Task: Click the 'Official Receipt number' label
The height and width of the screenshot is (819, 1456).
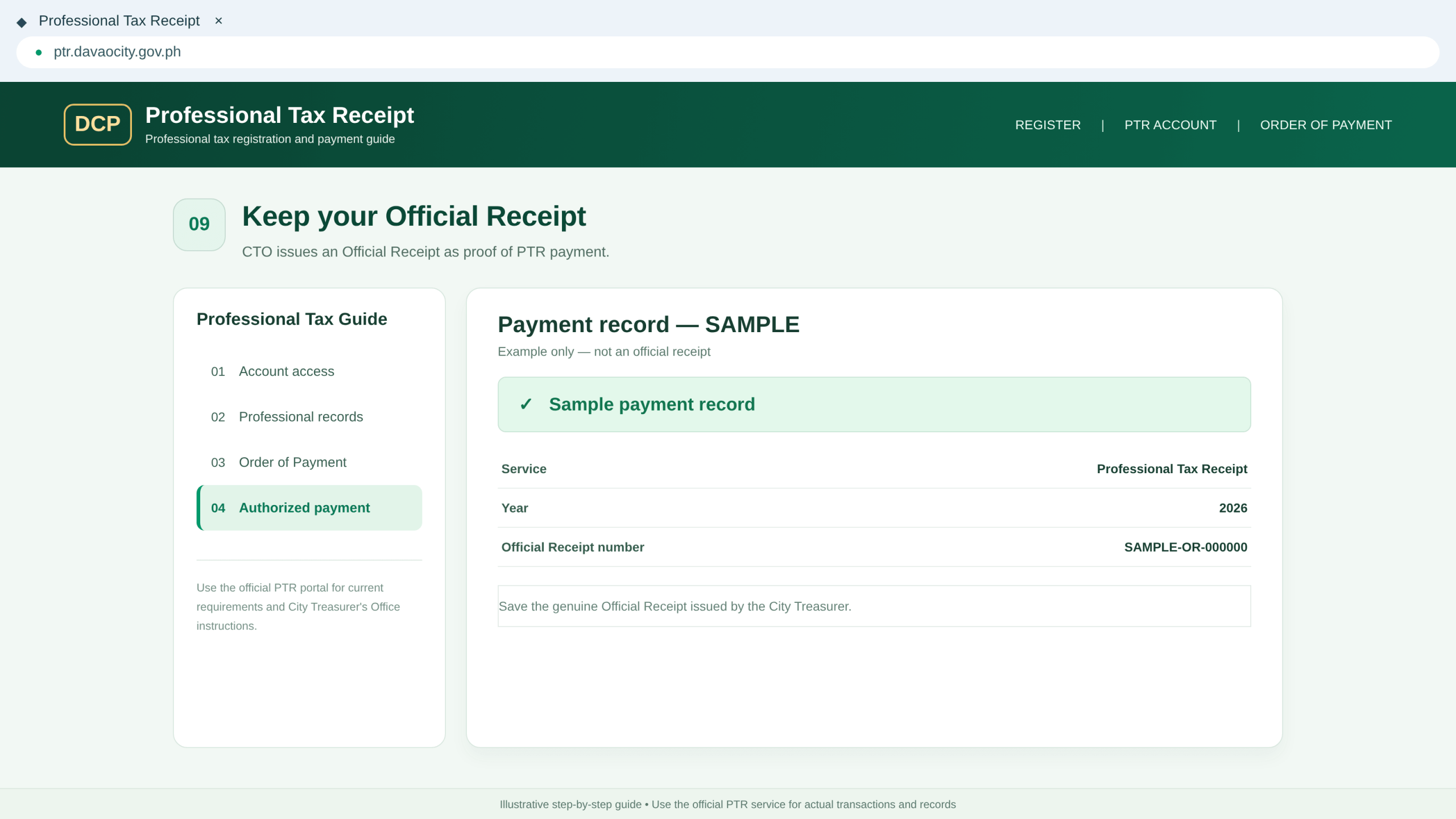Action: [x=573, y=547]
